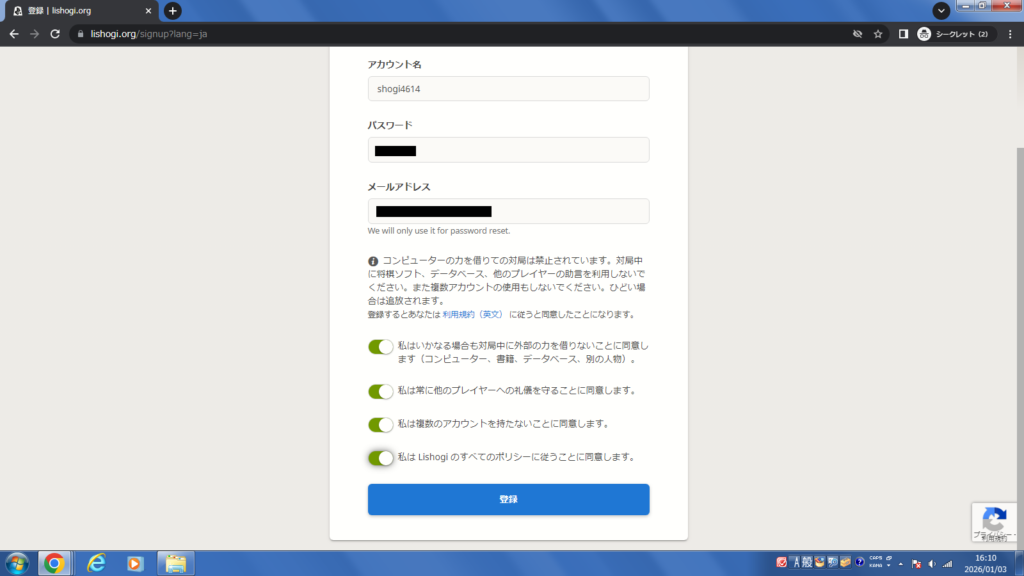
Task: Click the incognito eye icon near the address bar
Action: [x=857, y=33]
